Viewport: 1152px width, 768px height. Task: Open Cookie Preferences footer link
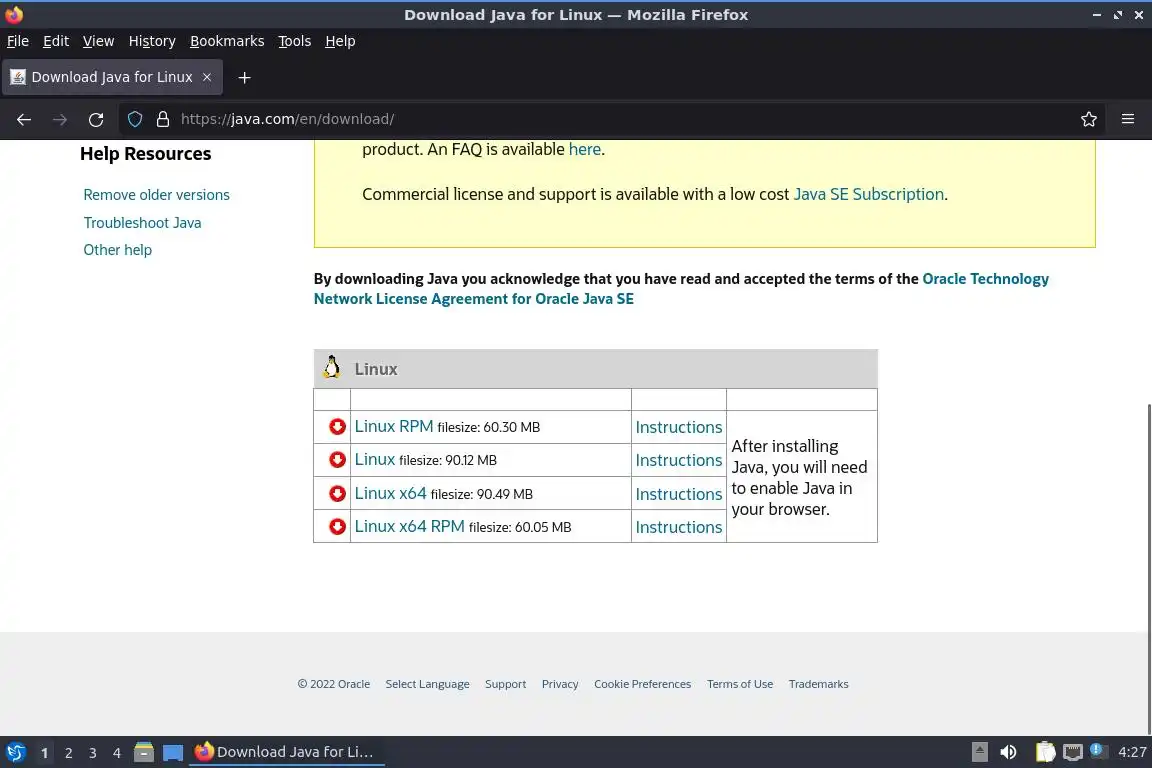[642, 683]
